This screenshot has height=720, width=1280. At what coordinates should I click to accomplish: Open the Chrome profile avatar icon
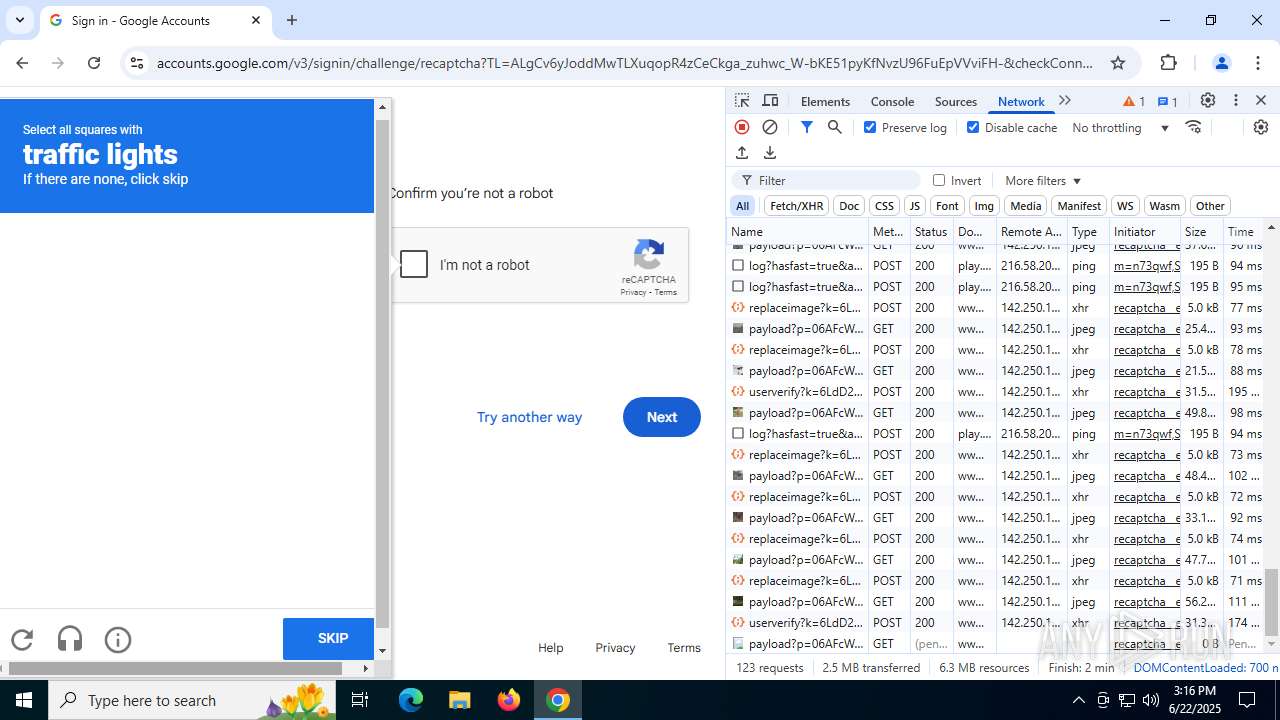click(x=1221, y=63)
